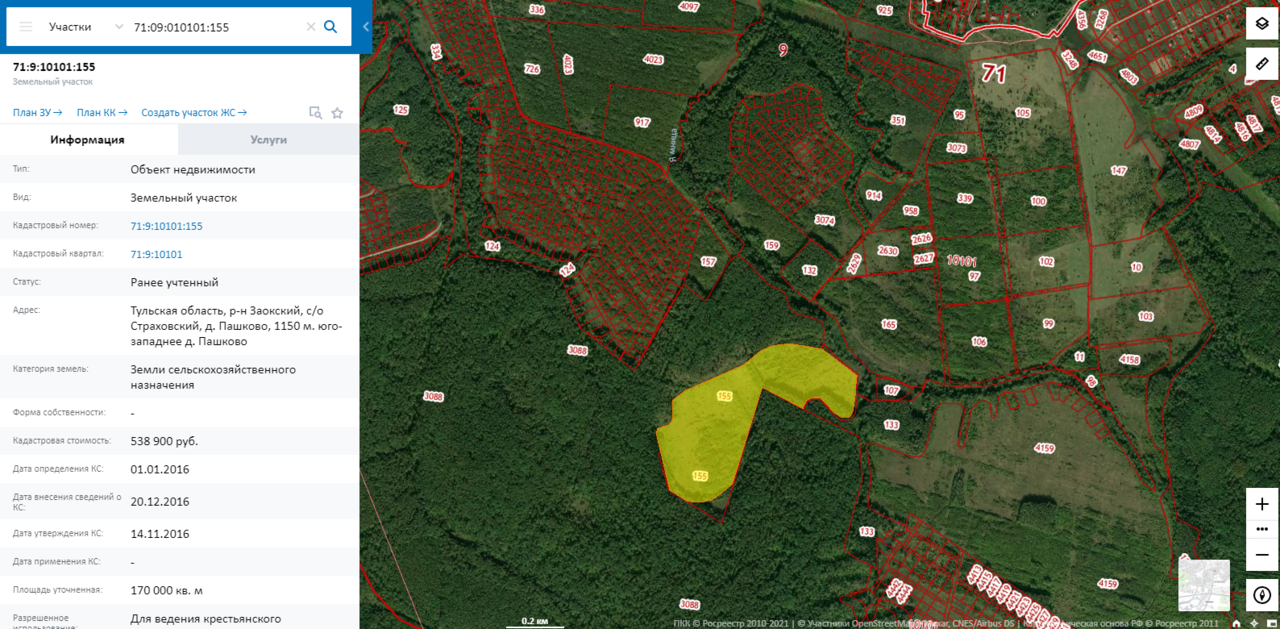The height and width of the screenshot is (629, 1280).
Task: Open cadastral number link 71:9:10101:155
Action: tap(166, 226)
